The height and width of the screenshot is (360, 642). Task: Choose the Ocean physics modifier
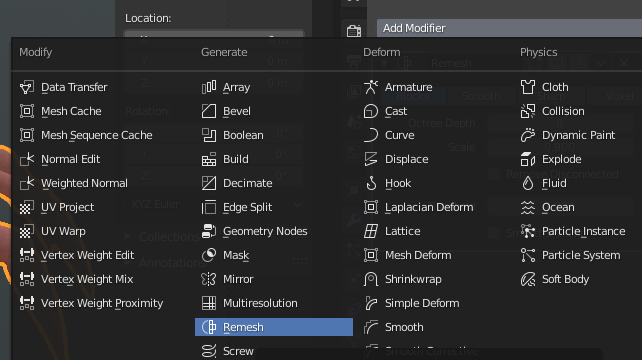pyautogui.click(x=579, y=207)
